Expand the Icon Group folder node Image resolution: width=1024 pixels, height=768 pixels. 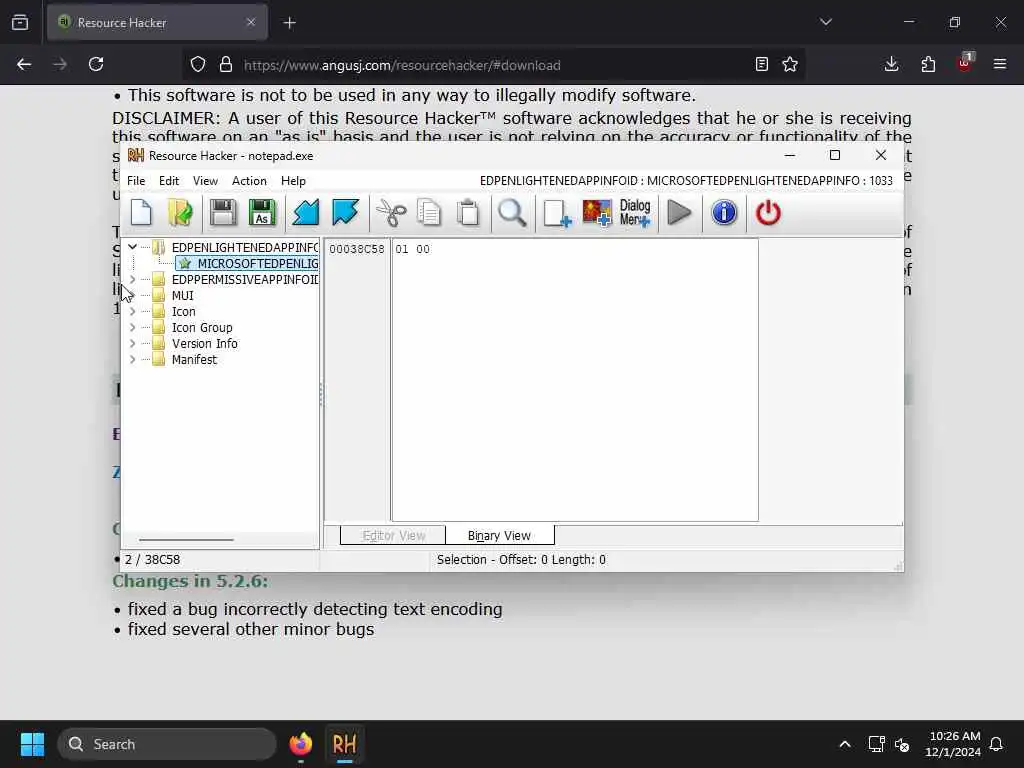(133, 327)
